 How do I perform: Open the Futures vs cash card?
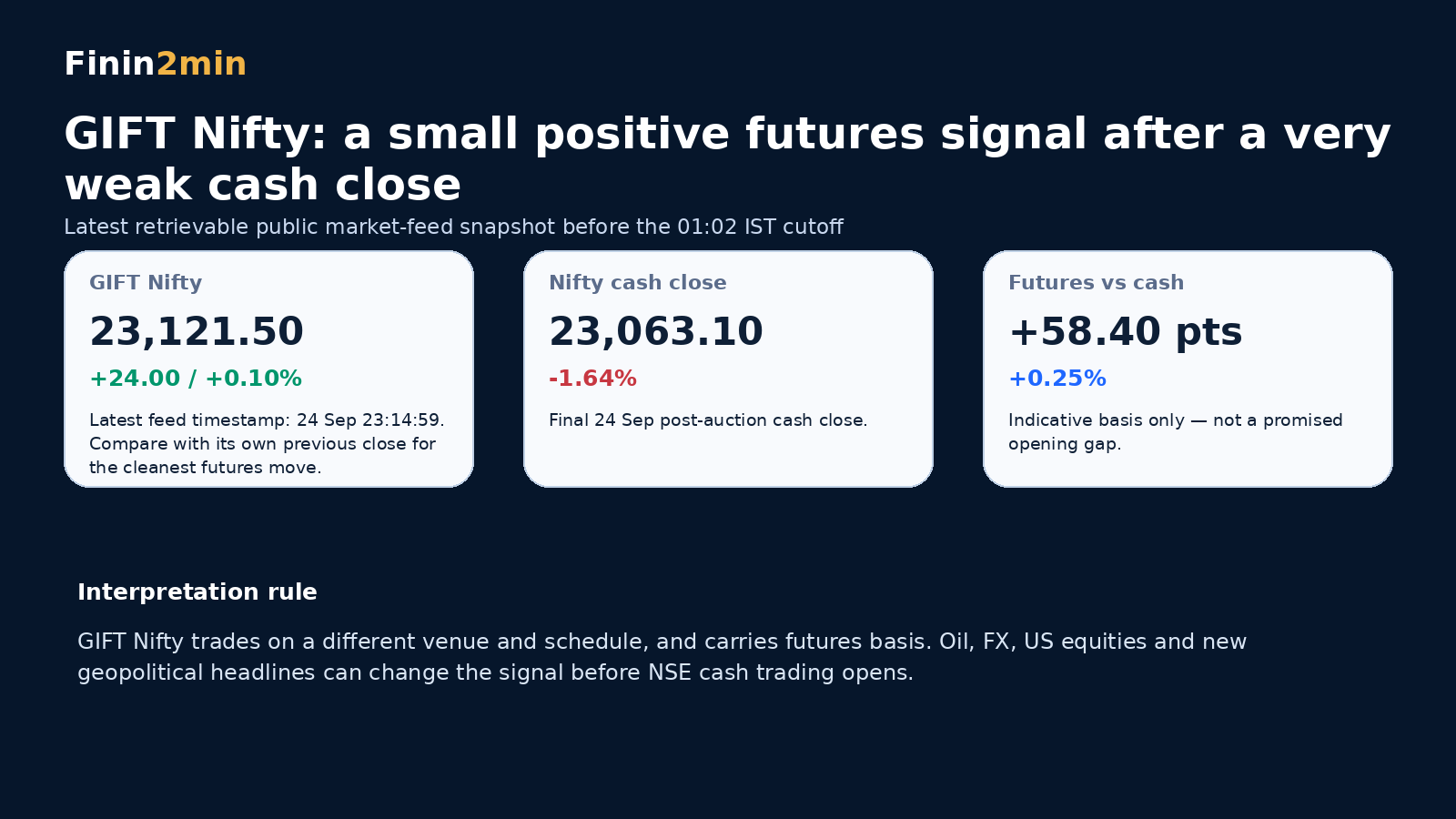1188,369
